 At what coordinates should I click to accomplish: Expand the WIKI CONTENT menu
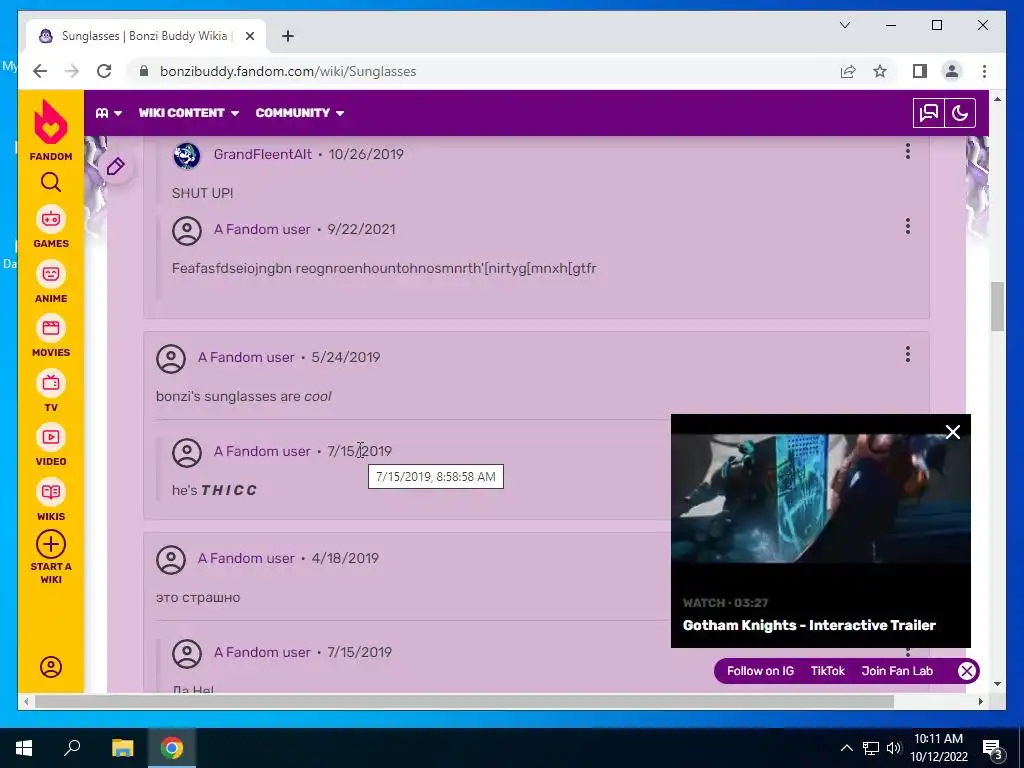[x=189, y=113]
